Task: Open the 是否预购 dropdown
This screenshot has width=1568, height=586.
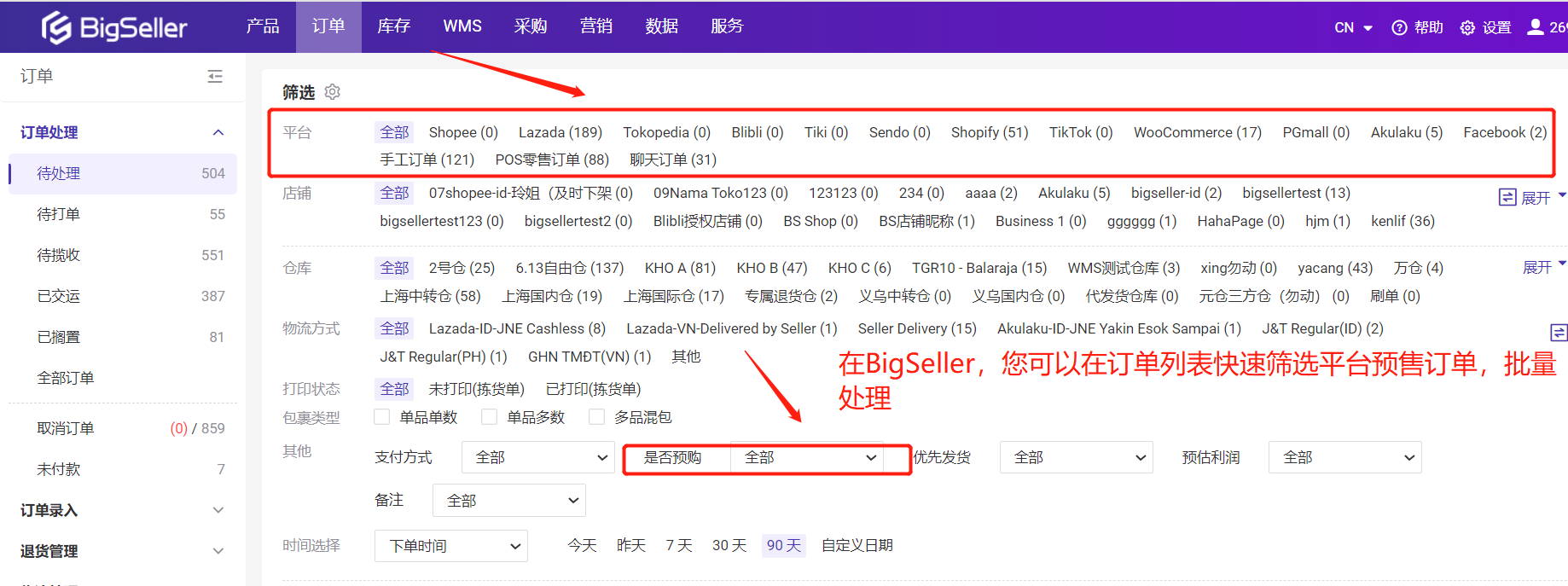Action: (807, 457)
